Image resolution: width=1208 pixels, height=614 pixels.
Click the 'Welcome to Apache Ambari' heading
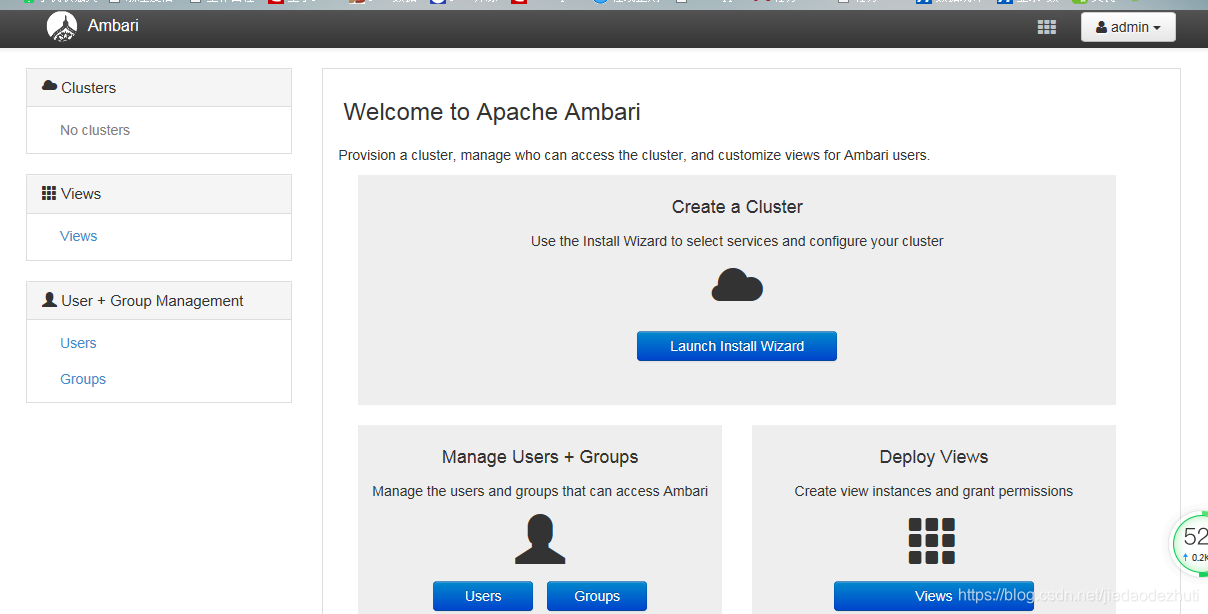coord(492,112)
